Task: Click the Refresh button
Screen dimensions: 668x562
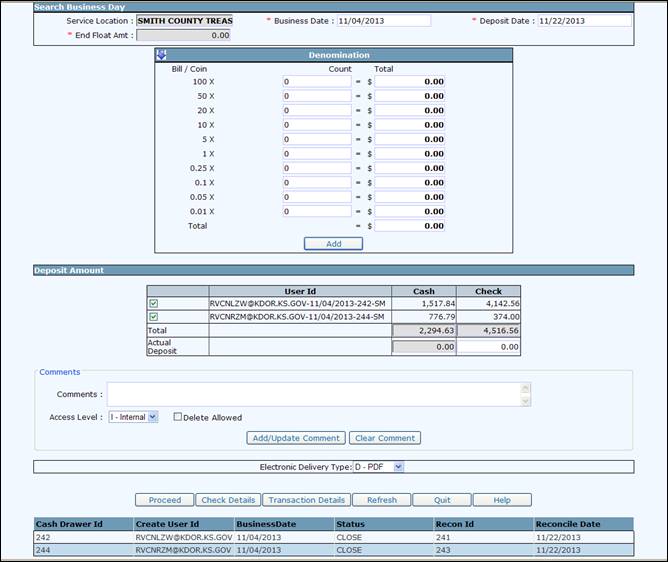Action: pyautogui.click(x=381, y=500)
